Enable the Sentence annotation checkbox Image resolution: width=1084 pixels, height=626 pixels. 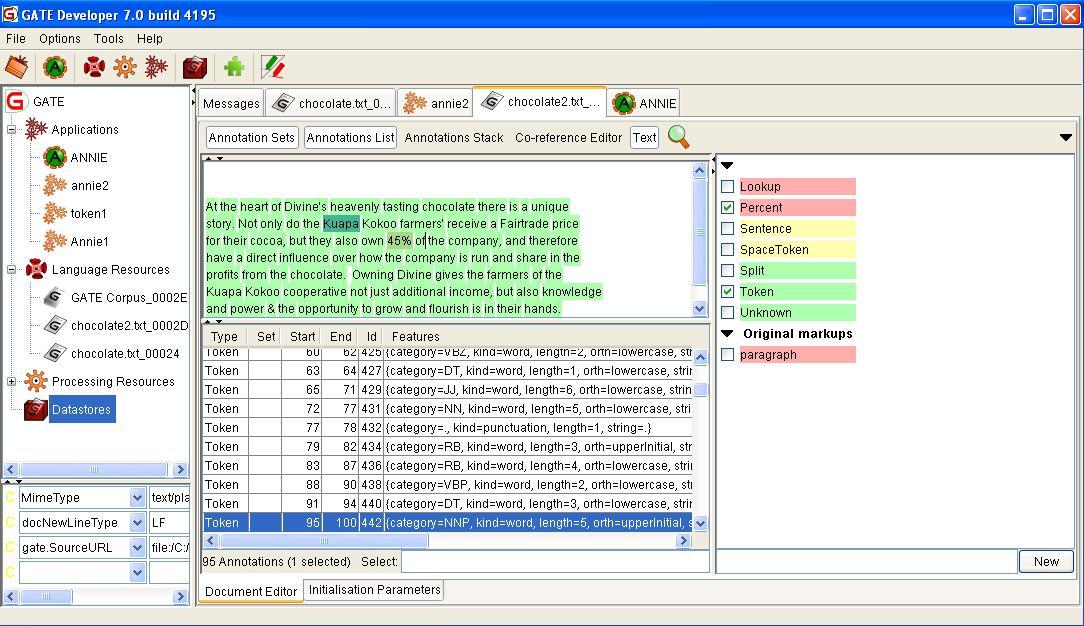(727, 229)
